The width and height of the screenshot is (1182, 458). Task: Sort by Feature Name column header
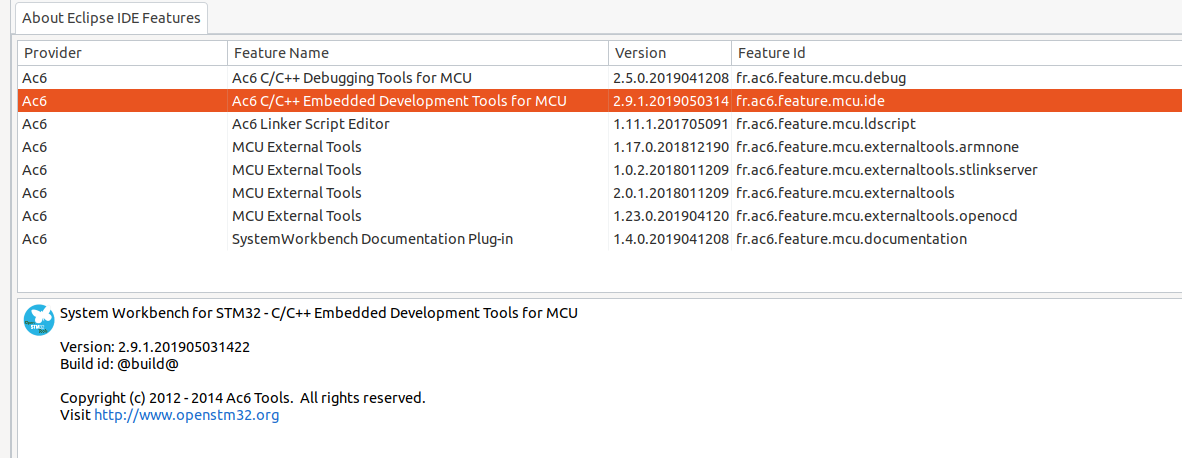[x=280, y=53]
